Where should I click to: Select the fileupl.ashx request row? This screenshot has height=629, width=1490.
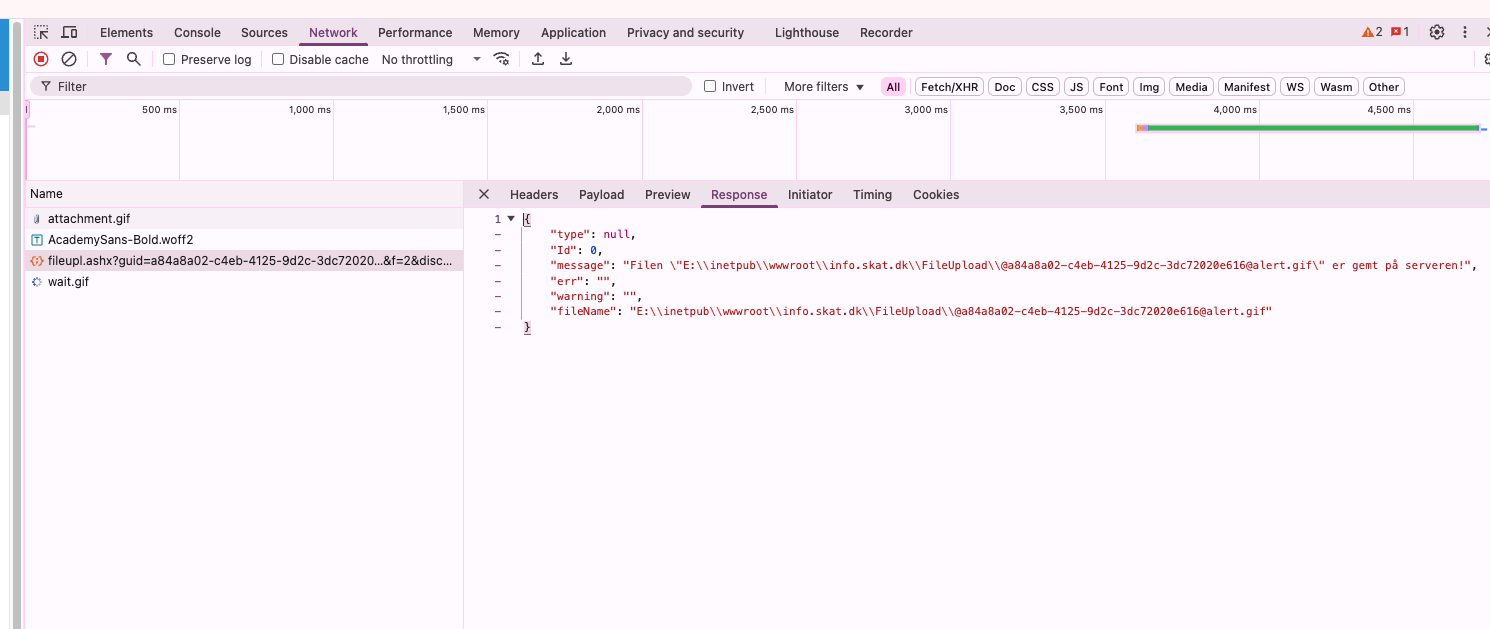(244, 261)
